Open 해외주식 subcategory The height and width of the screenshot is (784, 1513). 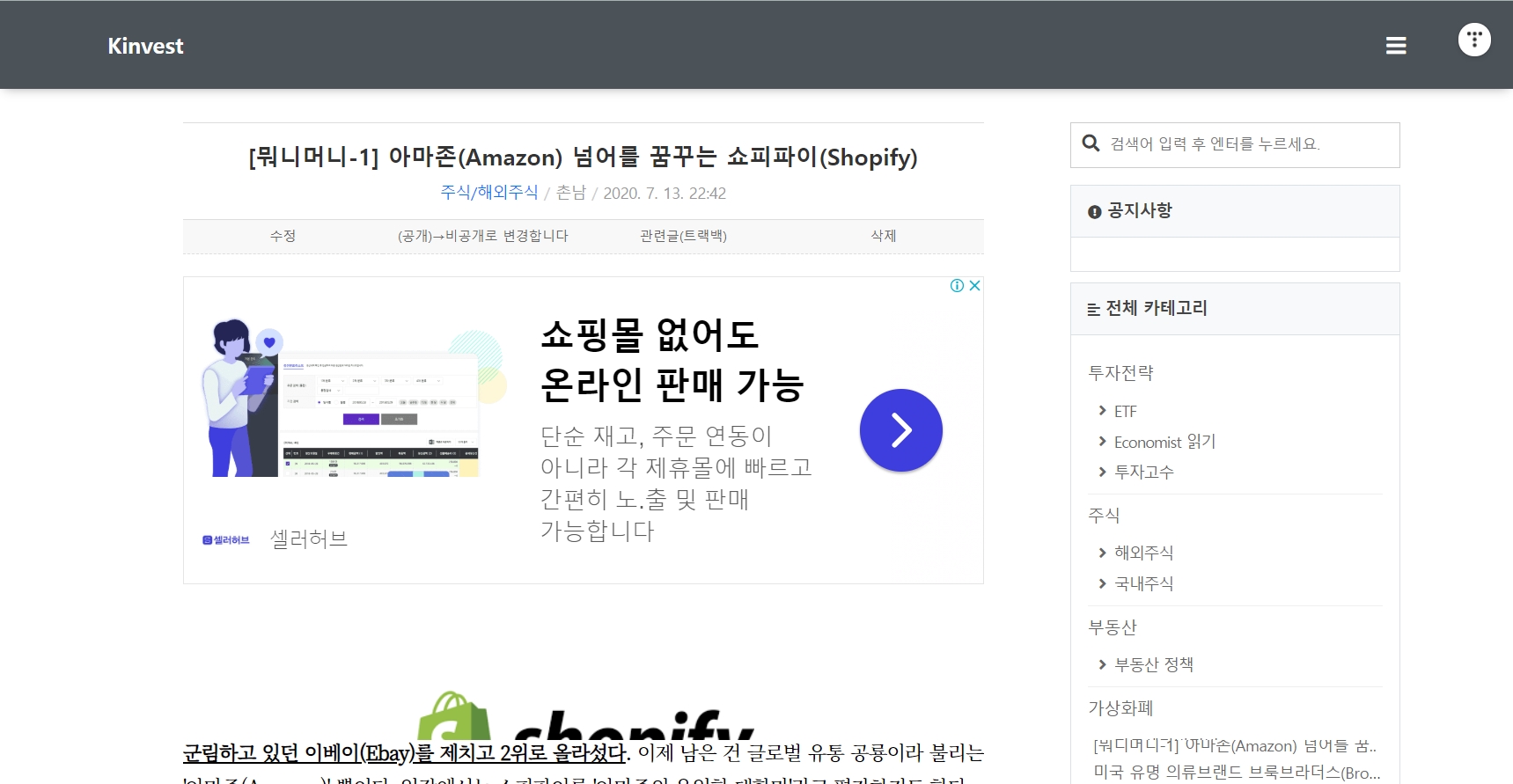(1144, 553)
